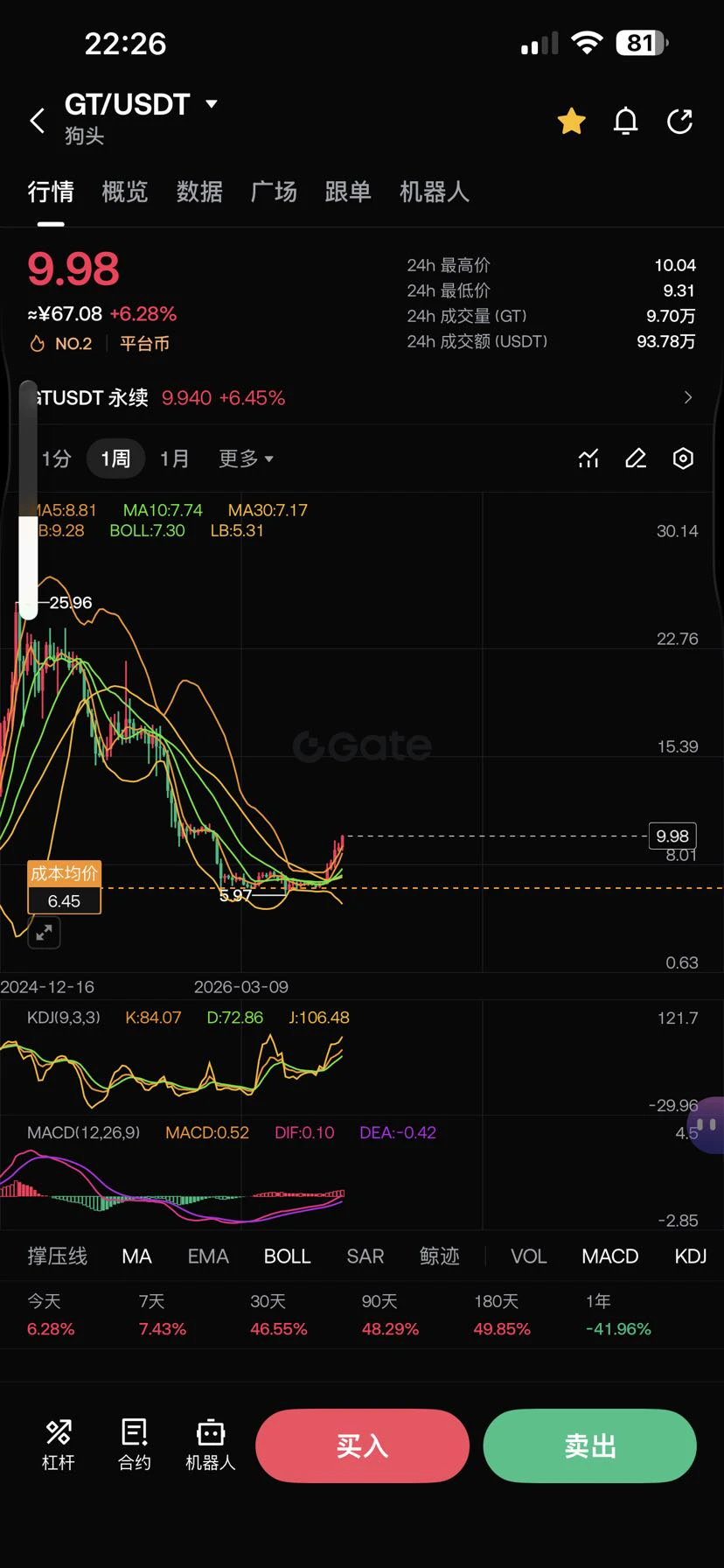
Task: Open the 机器人 bot icon at bottom
Action: pos(211,1445)
